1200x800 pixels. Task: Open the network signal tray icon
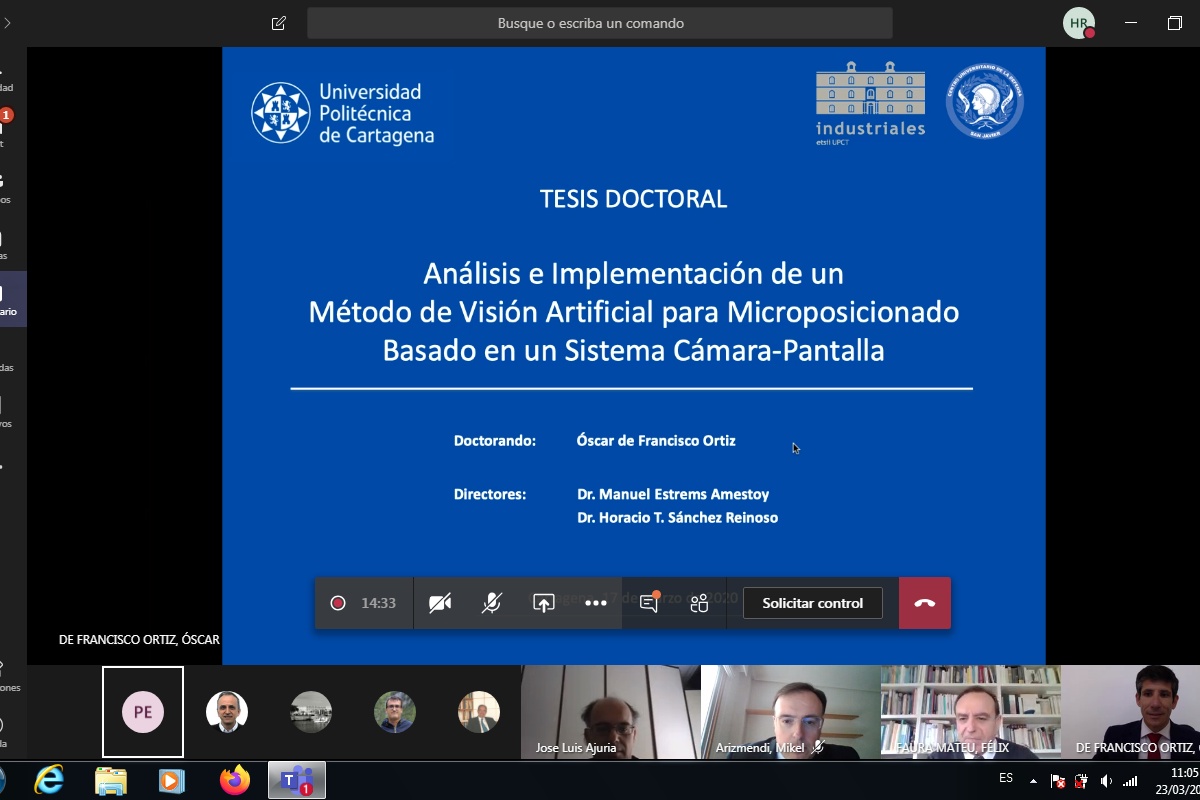(x=1130, y=781)
